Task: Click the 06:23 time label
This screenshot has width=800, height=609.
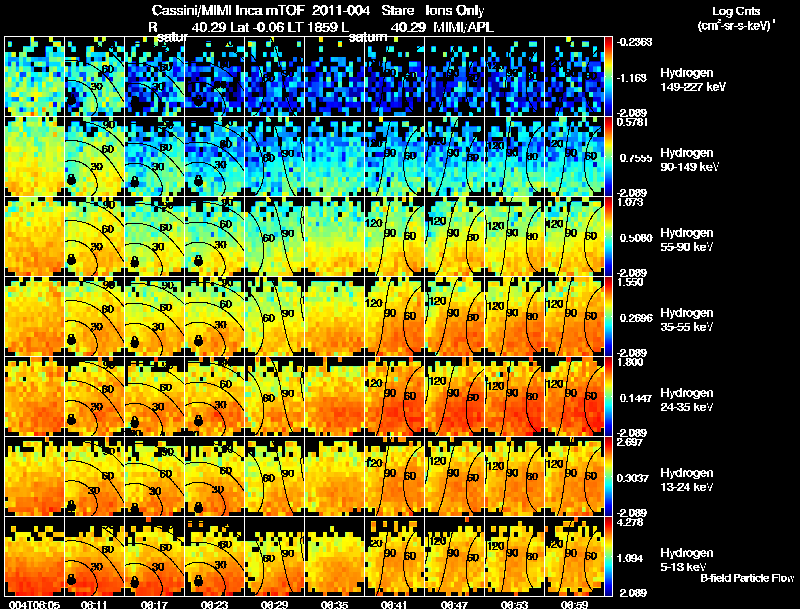Action: (214, 604)
